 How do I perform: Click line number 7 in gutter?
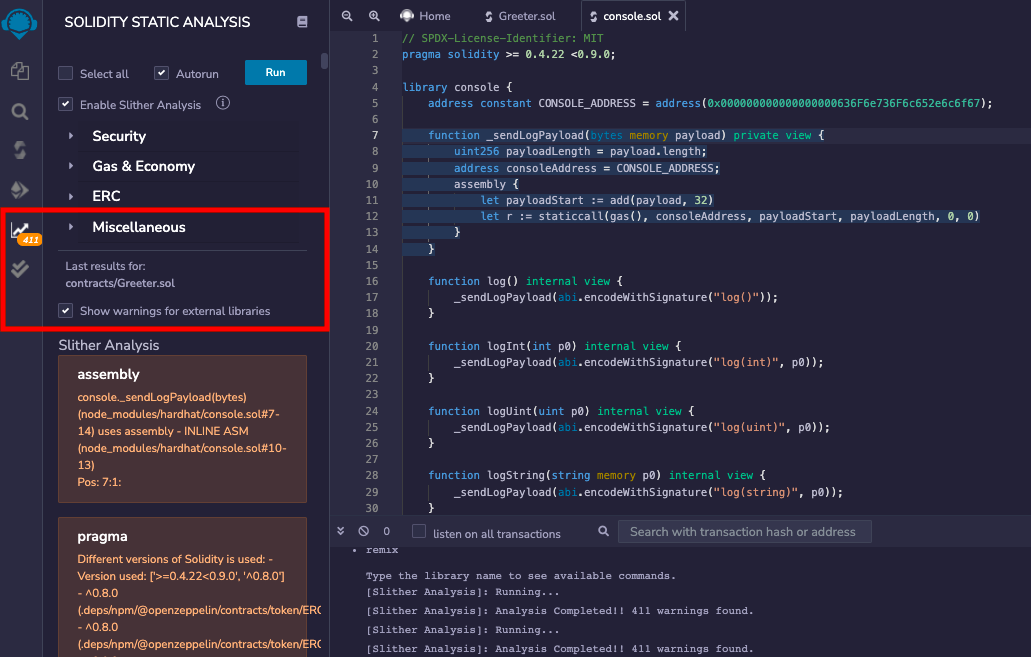click(375, 135)
